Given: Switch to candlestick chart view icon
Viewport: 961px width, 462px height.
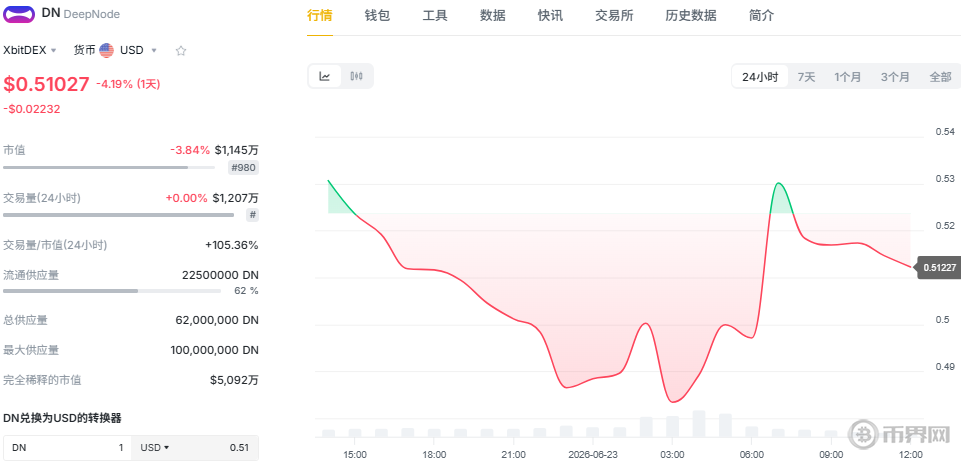Looking at the screenshot, I should click(x=357, y=77).
